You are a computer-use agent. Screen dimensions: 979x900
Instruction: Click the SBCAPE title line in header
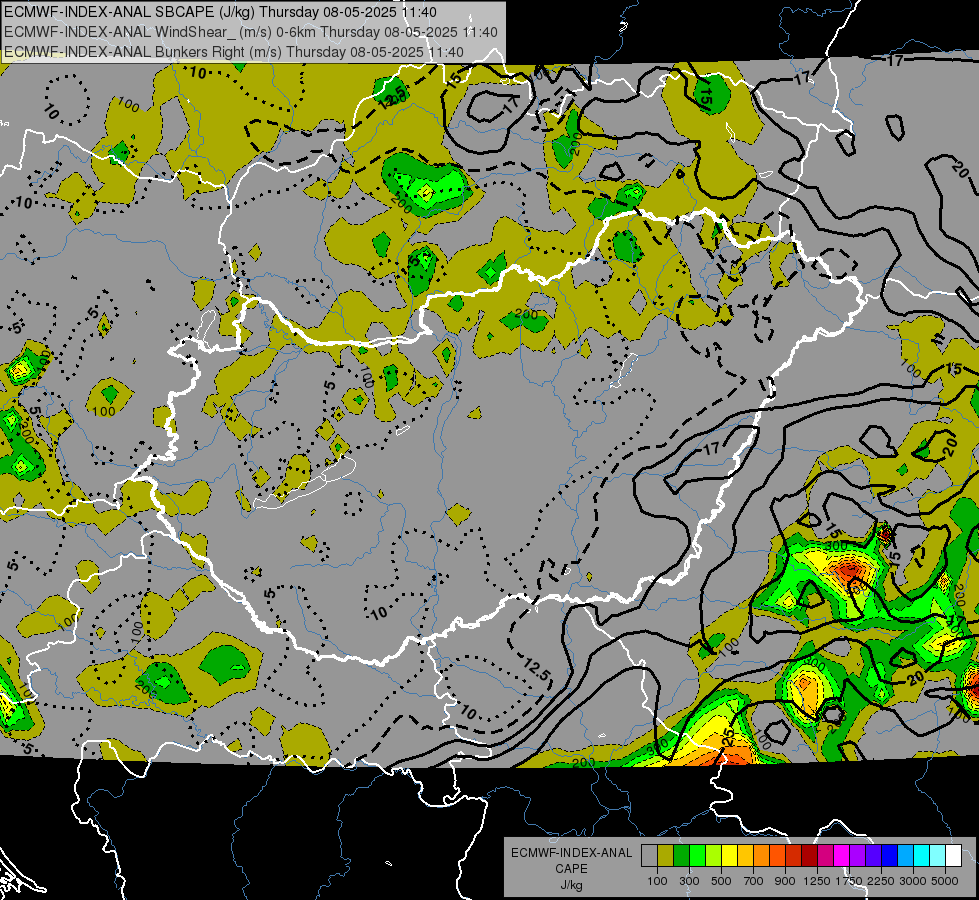click(220, 12)
